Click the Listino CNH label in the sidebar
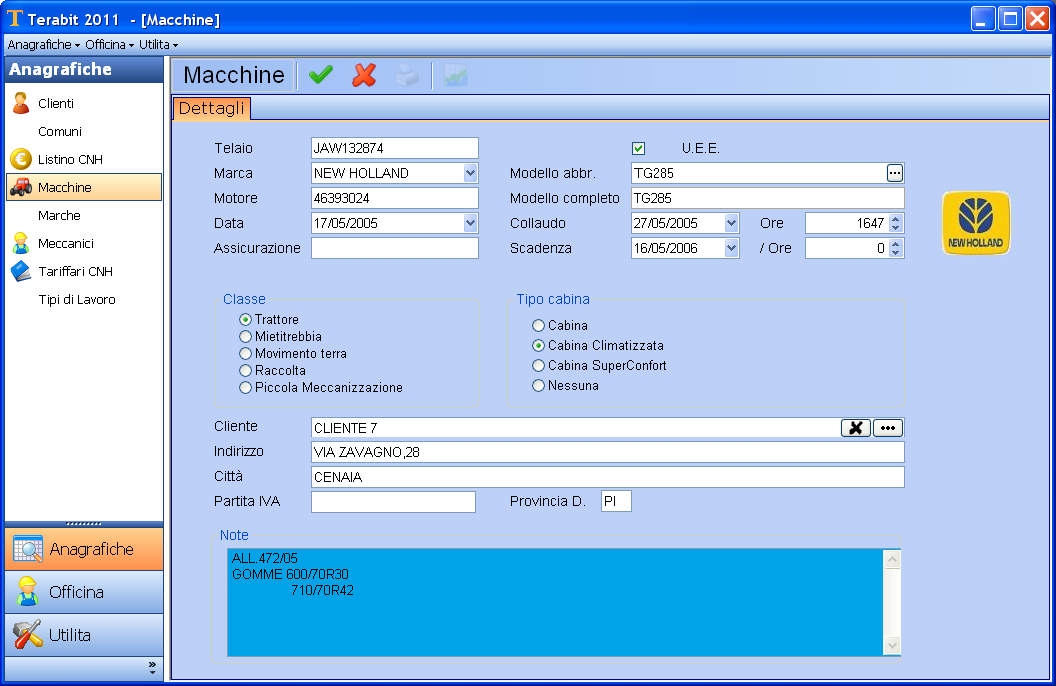This screenshot has height=686, width=1056. [x=70, y=160]
